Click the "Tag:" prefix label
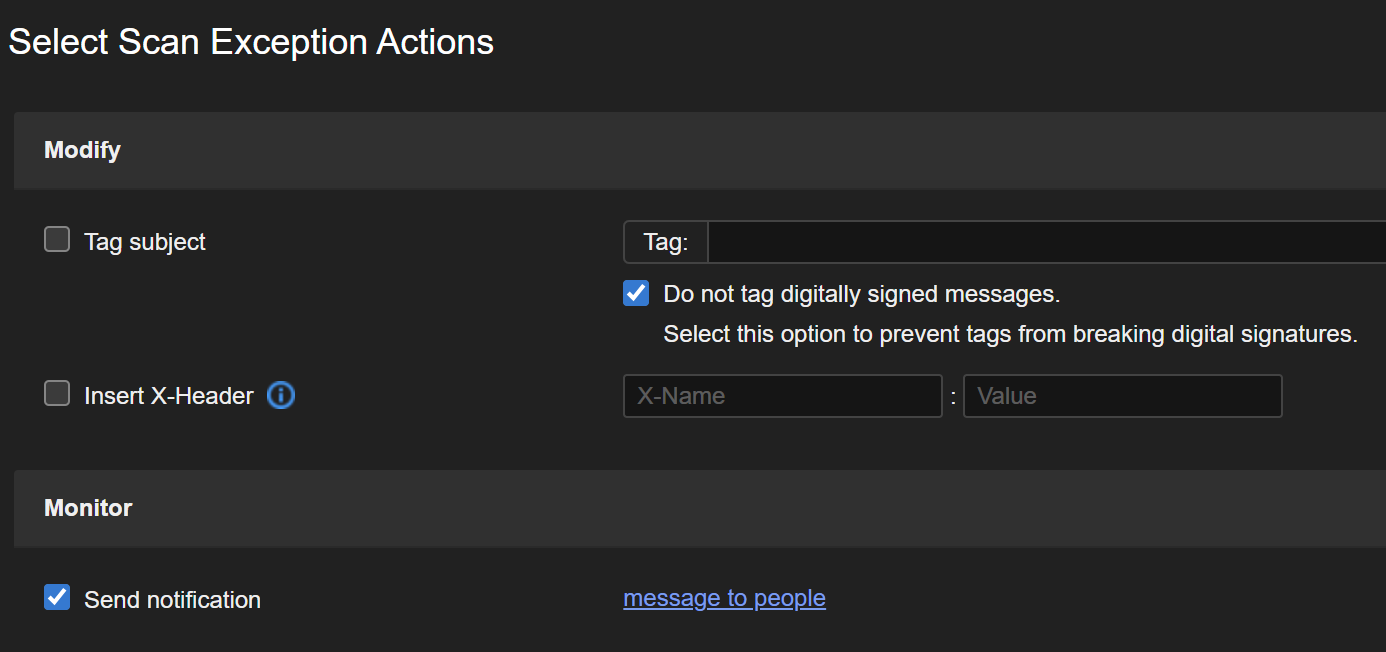Viewport: 1386px width, 652px height. coord(666,242)
